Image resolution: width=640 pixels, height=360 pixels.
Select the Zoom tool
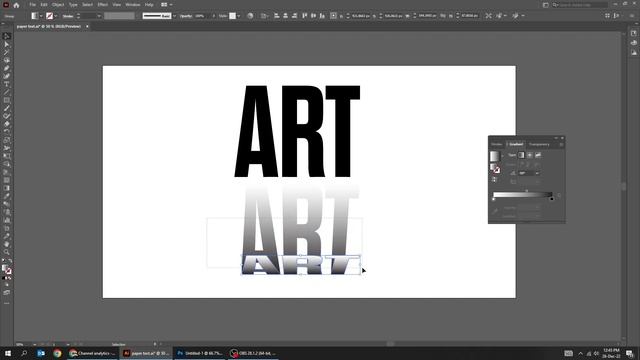coord(7,252)
